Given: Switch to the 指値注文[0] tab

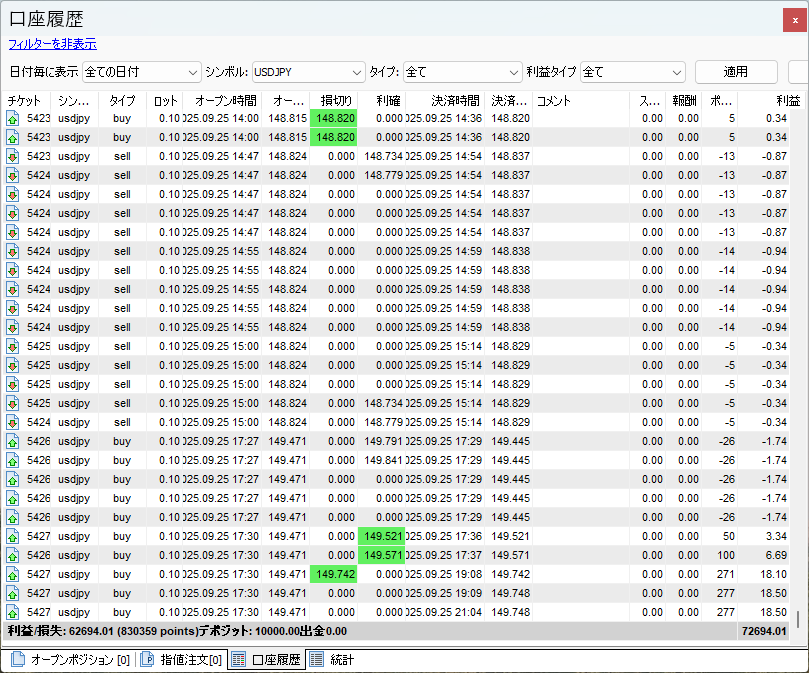Looking at the screenshot, I should (190, 660).
